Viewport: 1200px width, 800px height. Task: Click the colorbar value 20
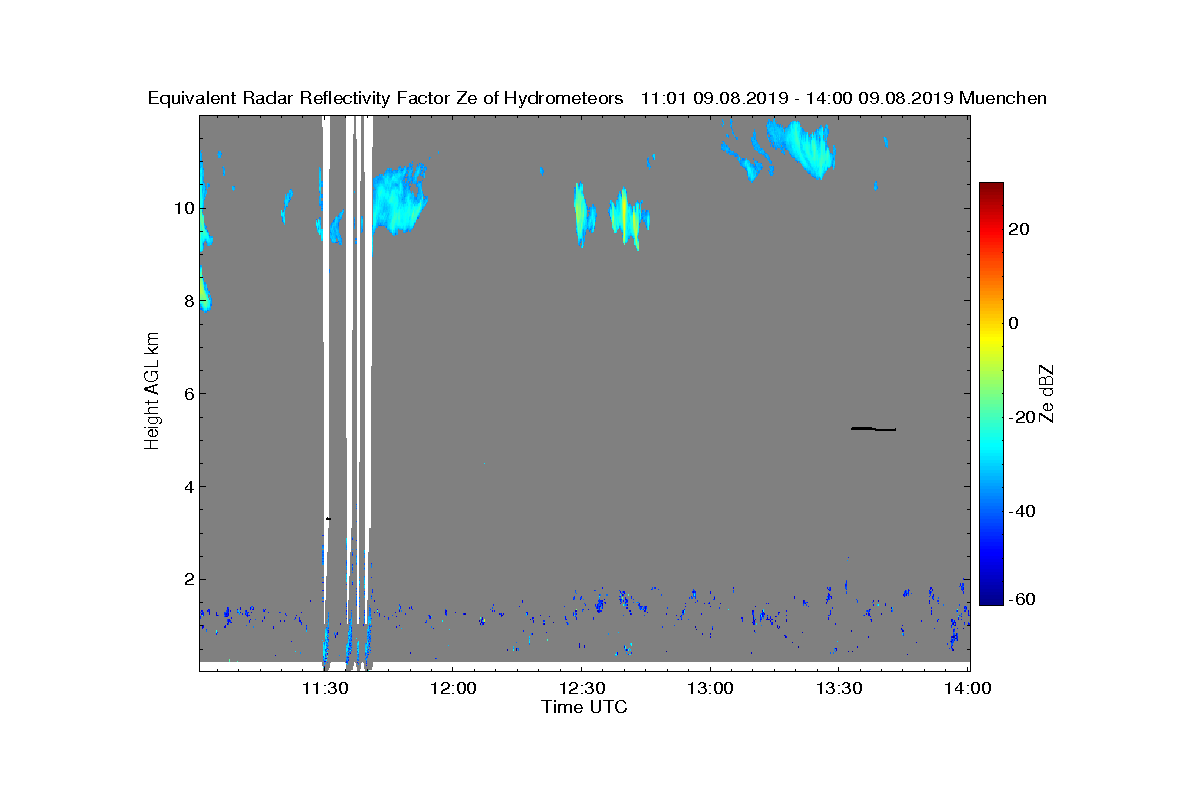1020,229
